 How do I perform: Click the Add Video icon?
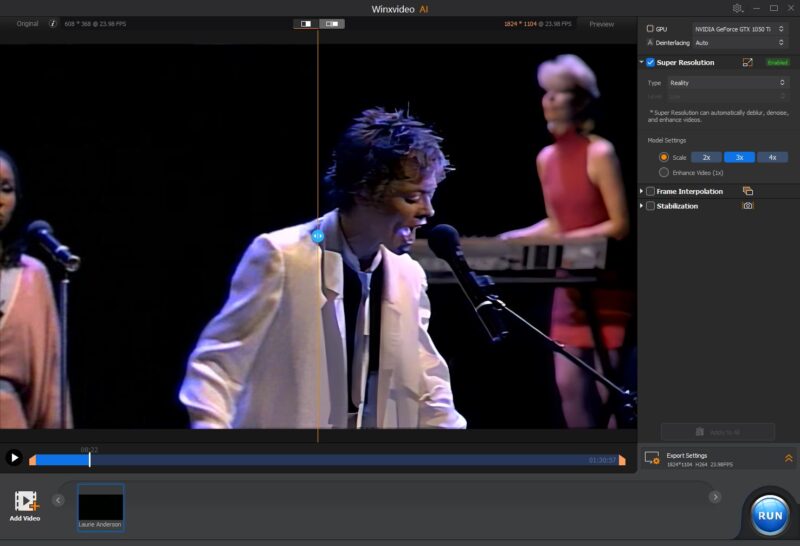[x=25, y=502]
